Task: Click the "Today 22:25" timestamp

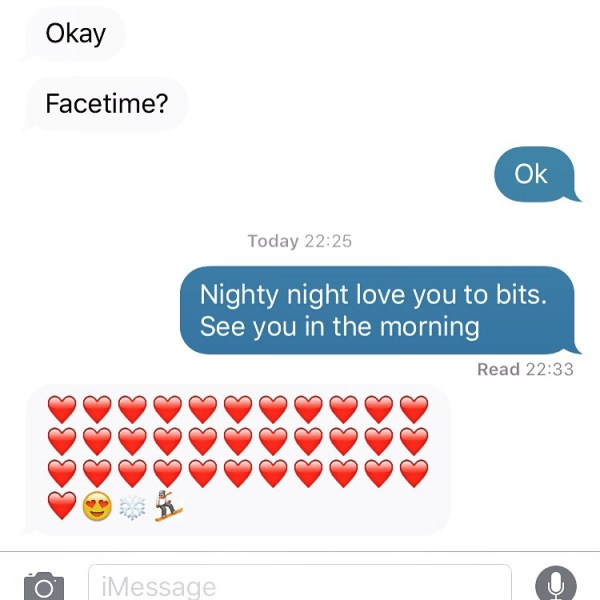Action: (x=300, y=241)
